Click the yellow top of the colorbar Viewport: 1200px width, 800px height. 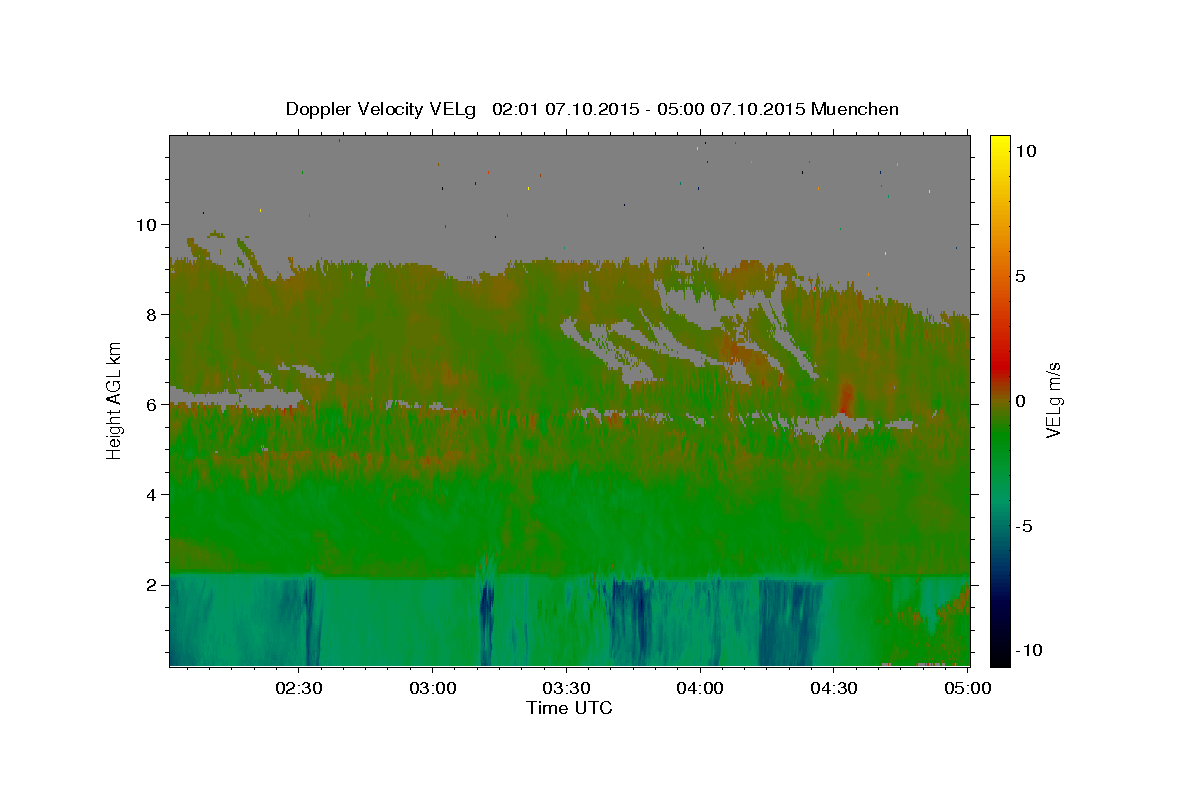click(x=1000, y=143)
